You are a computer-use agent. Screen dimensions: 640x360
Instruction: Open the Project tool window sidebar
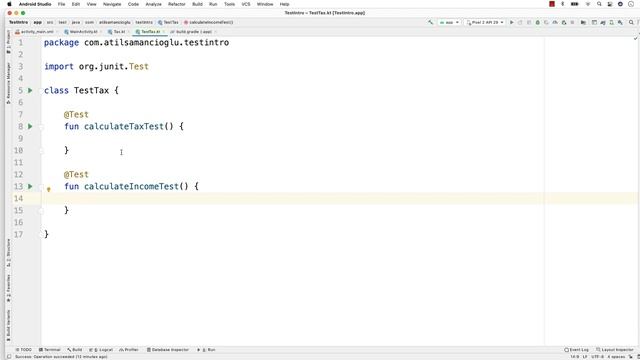pos(8,42)
